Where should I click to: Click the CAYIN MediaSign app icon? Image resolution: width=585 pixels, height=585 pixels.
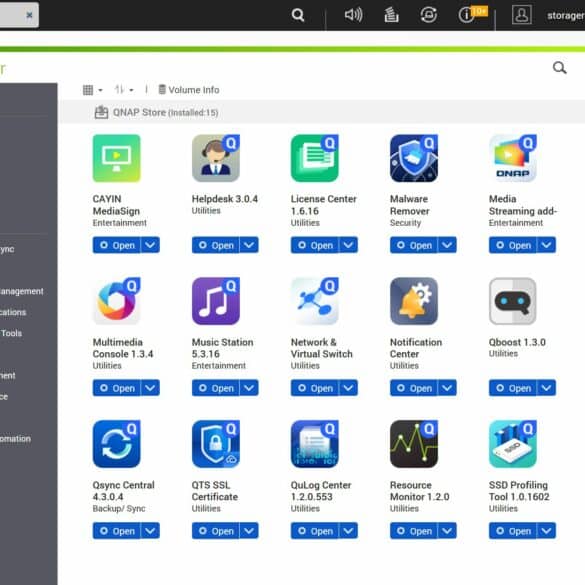pos(116,158)
